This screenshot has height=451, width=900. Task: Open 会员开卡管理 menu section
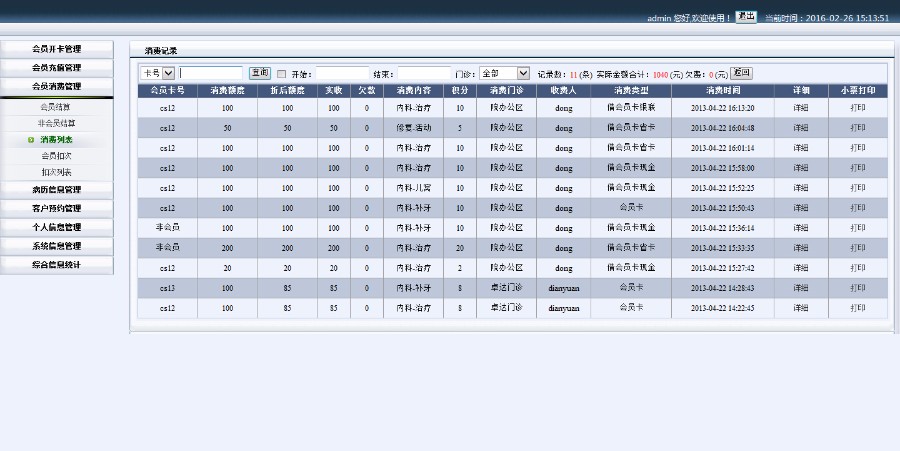click(x=57, y=49)
